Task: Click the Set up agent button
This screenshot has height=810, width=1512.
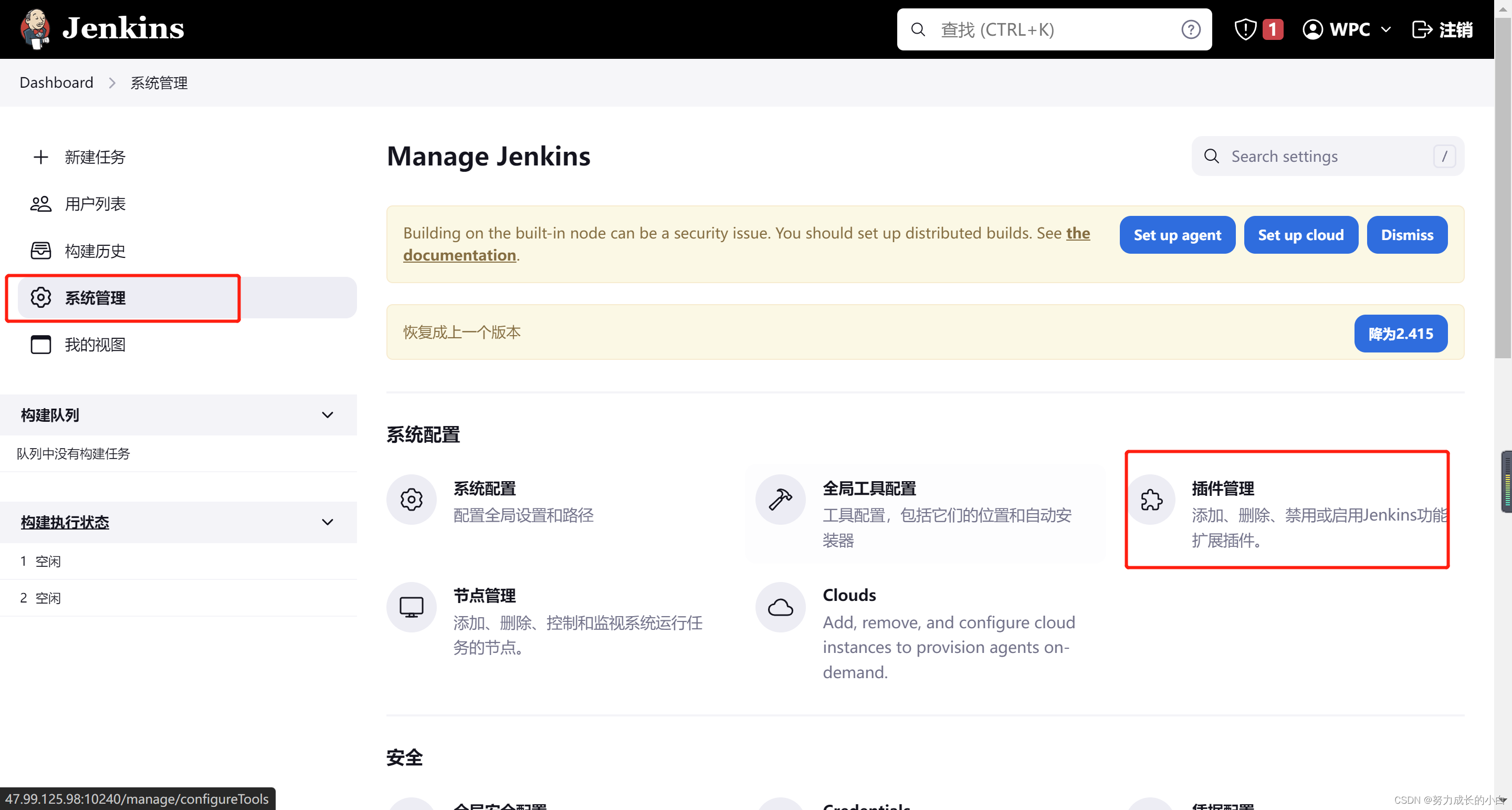Action: pos(1177,235)
